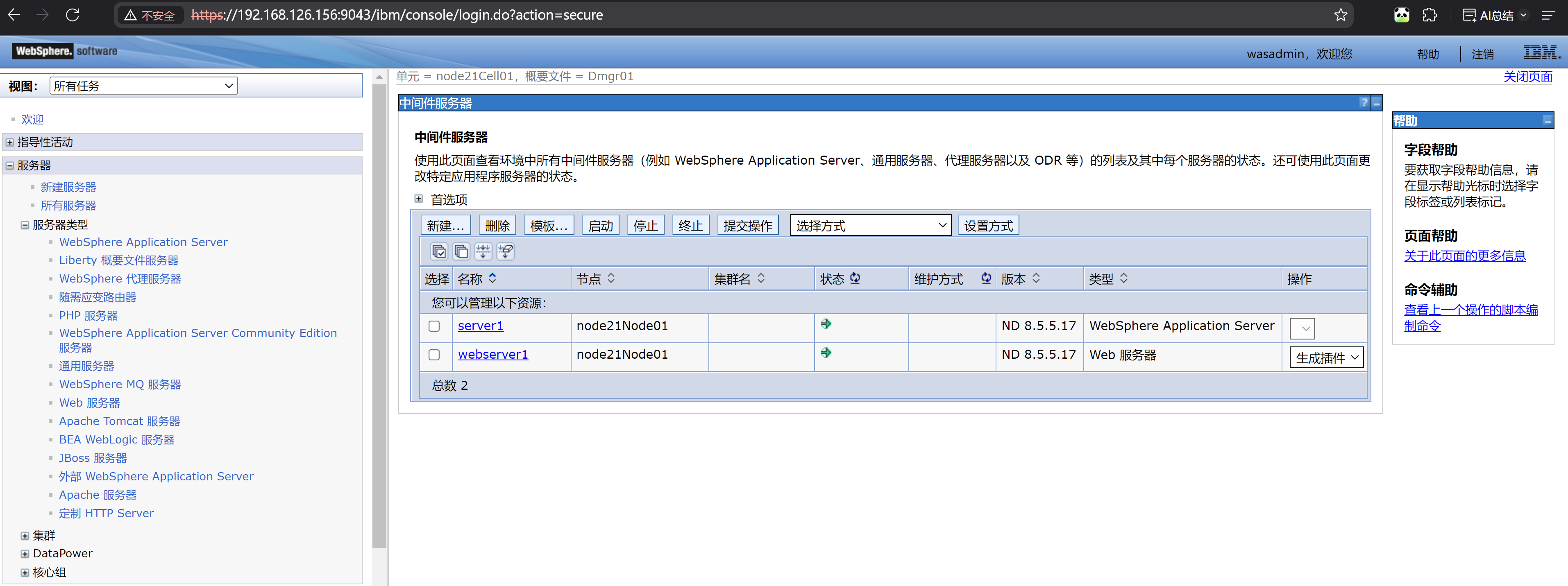Open the 选择方式 dropdown

(x=870, y=226)
